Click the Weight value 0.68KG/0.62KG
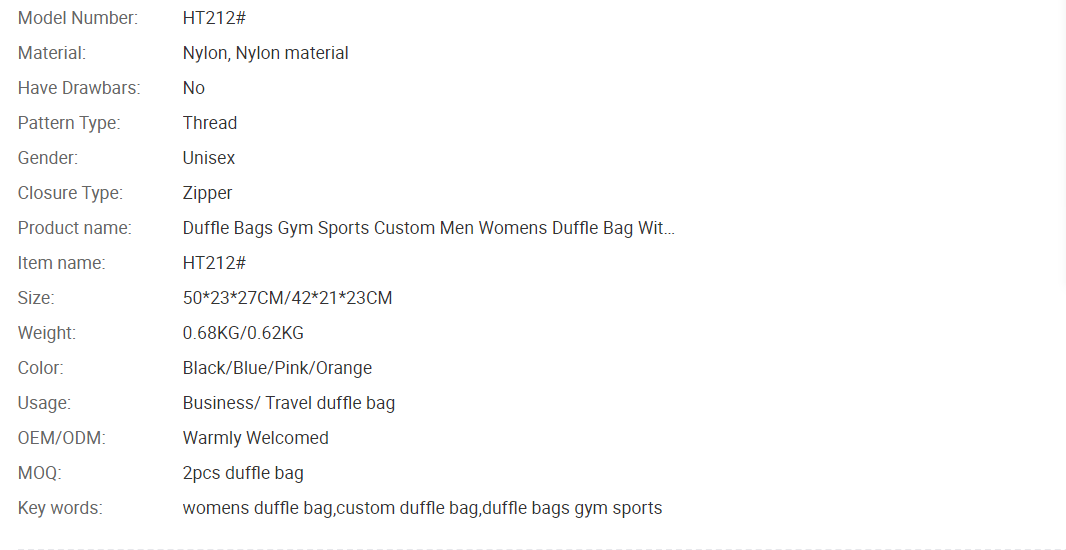The image size is (1066, 550). pyautogui.click(x=243, y=333)
